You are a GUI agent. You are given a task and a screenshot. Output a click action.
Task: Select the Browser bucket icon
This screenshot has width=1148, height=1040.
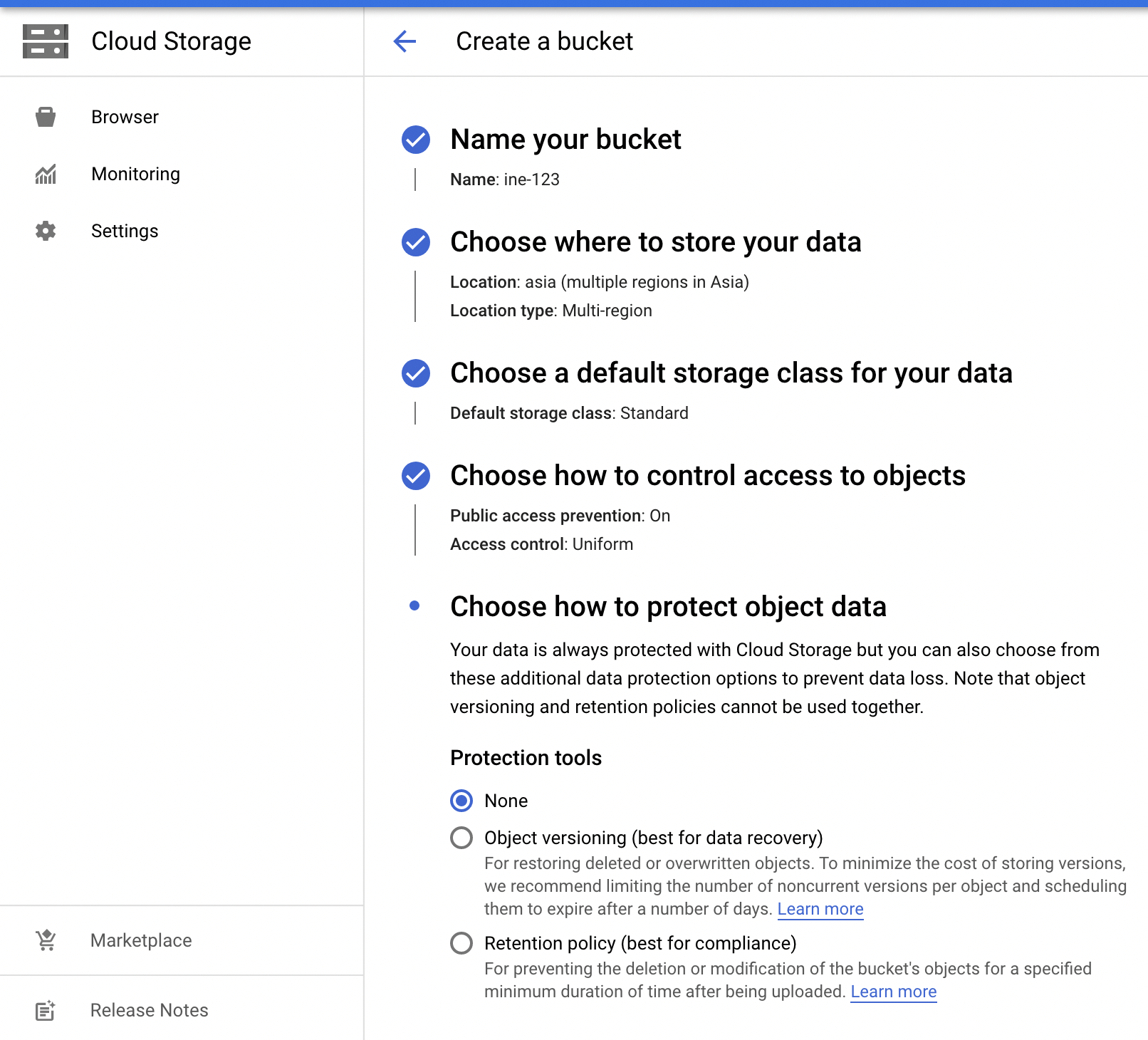point(44,117)
